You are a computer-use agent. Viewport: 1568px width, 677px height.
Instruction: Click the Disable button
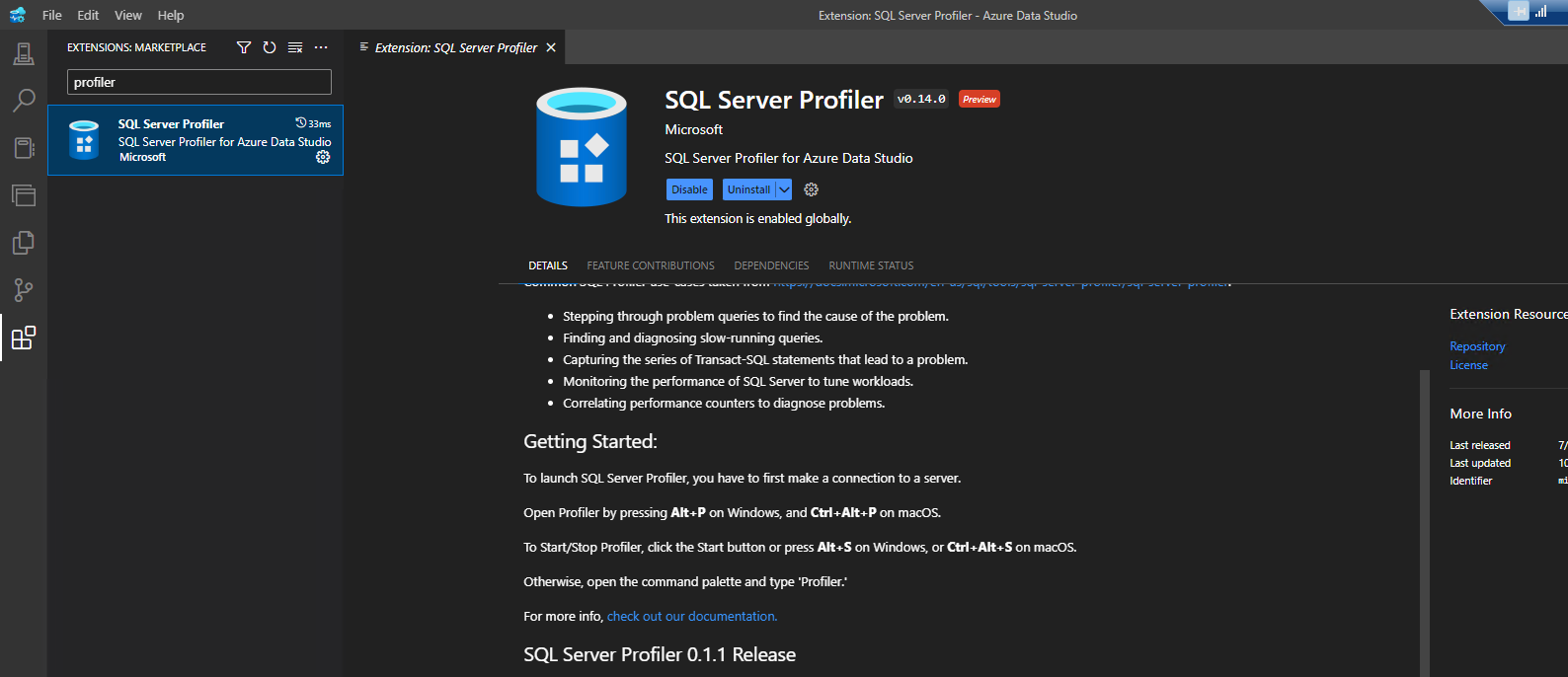click(689, 189)
